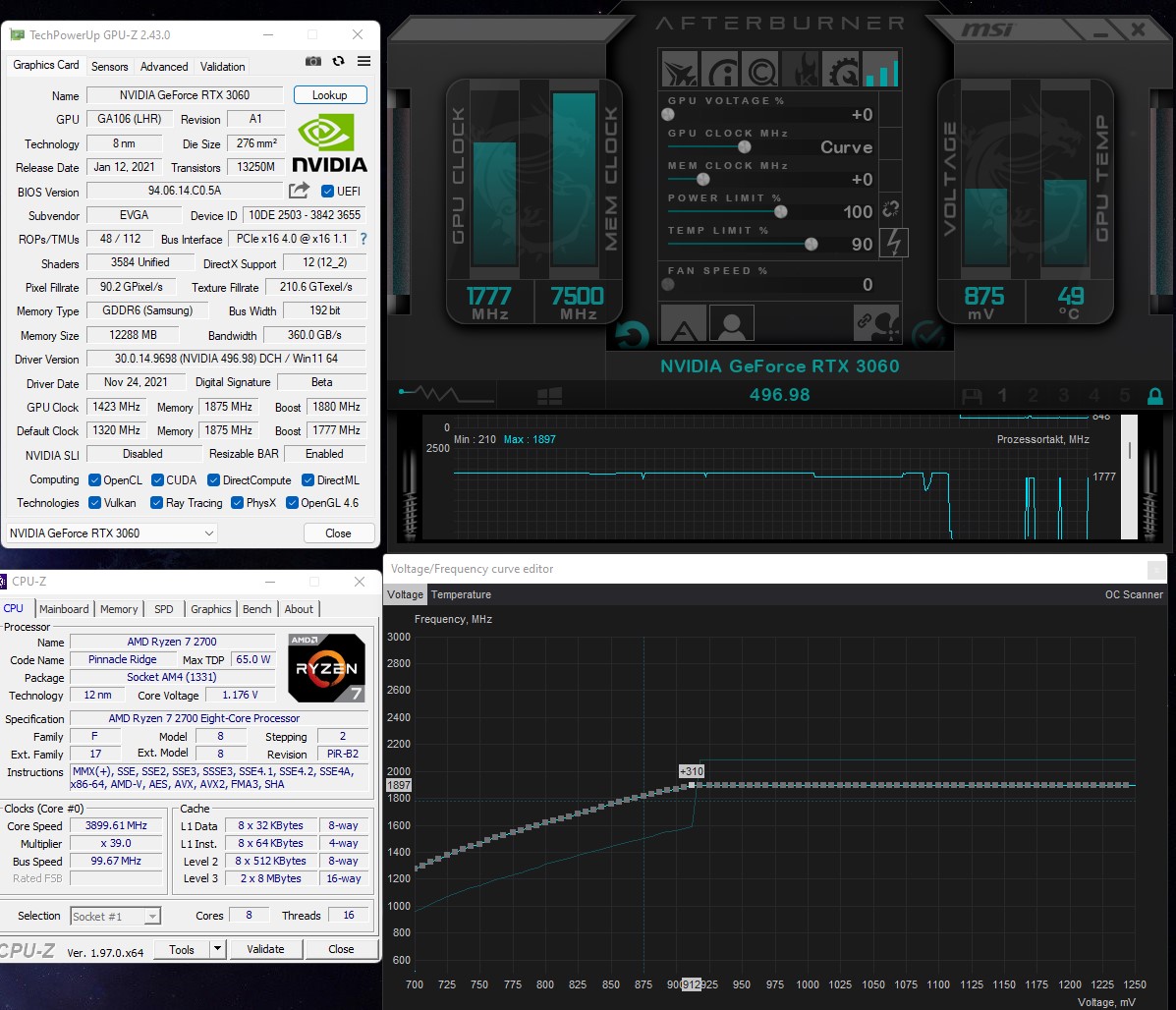Click the Driver Version field in GPU-Z
Image resolution: width=1176 pixels, height=1010 pixels.
tap(226, 359)
